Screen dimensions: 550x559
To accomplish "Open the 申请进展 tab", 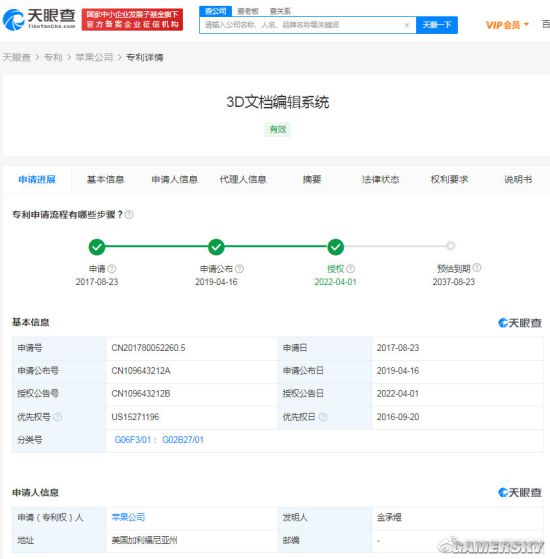I will pyautogui.click(x=37, y=179).
